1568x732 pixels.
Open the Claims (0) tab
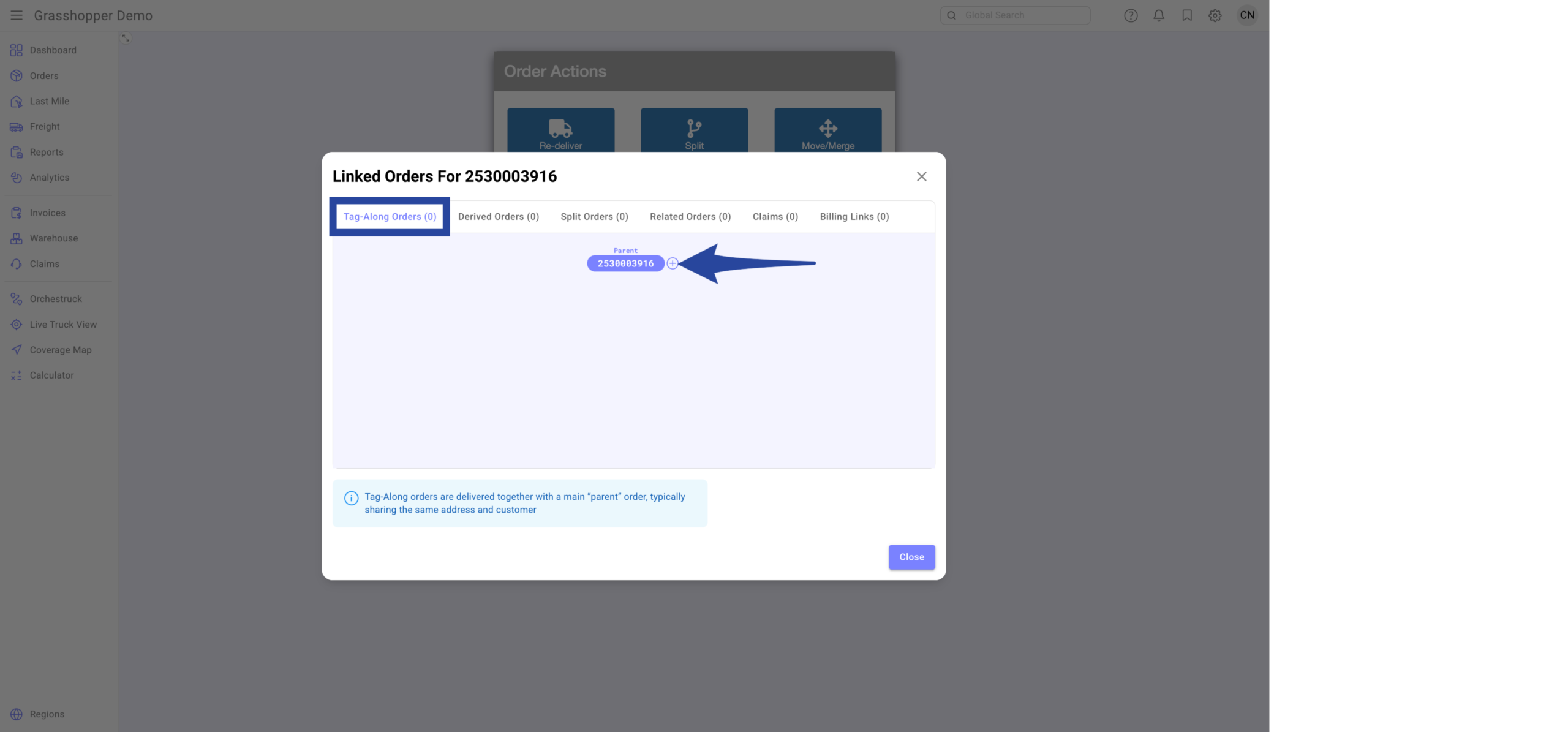[x=775, y=217]
